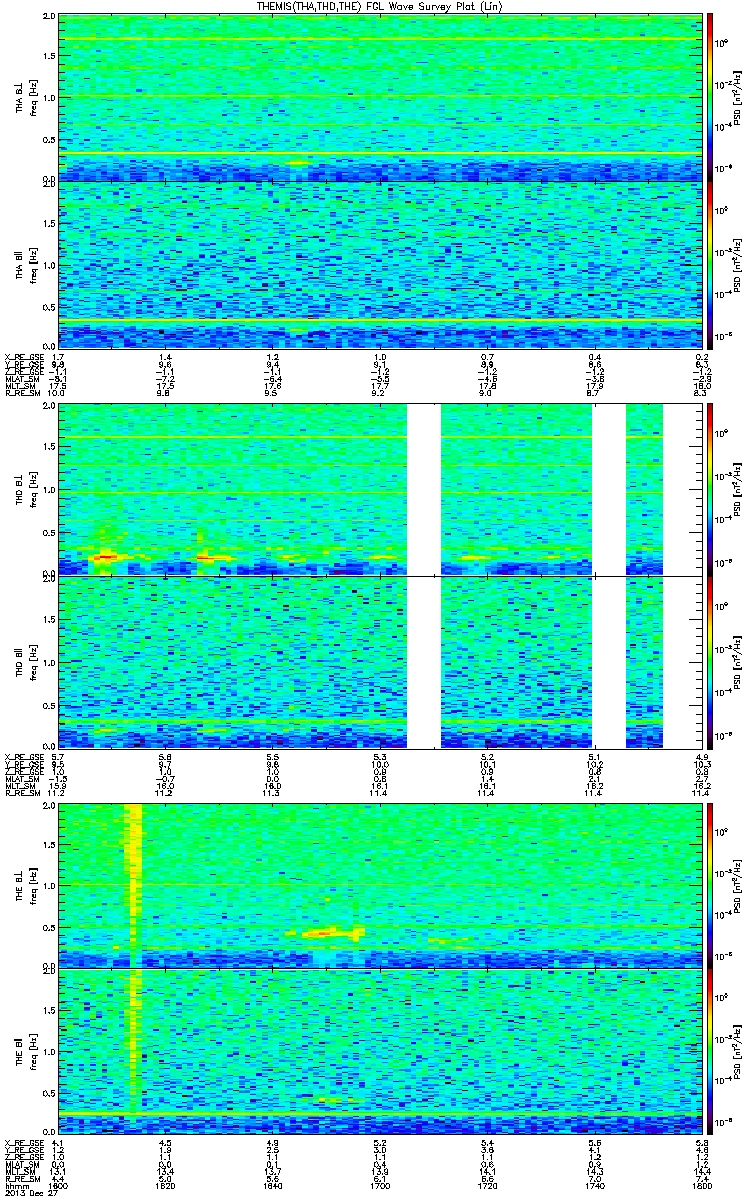
Task: Click the THA B-perpendicular PSD color bar
Action: [710, 96]
